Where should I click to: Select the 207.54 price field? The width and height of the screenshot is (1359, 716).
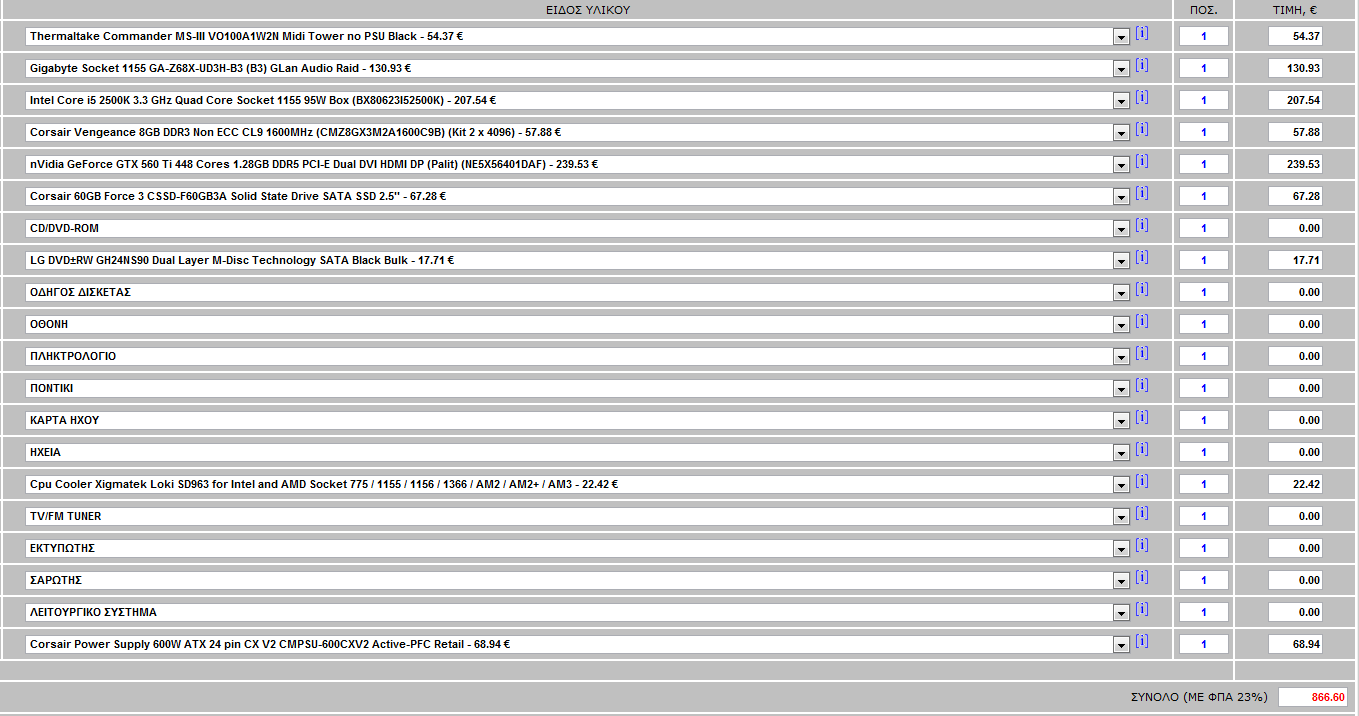[x=1295, y=100]
